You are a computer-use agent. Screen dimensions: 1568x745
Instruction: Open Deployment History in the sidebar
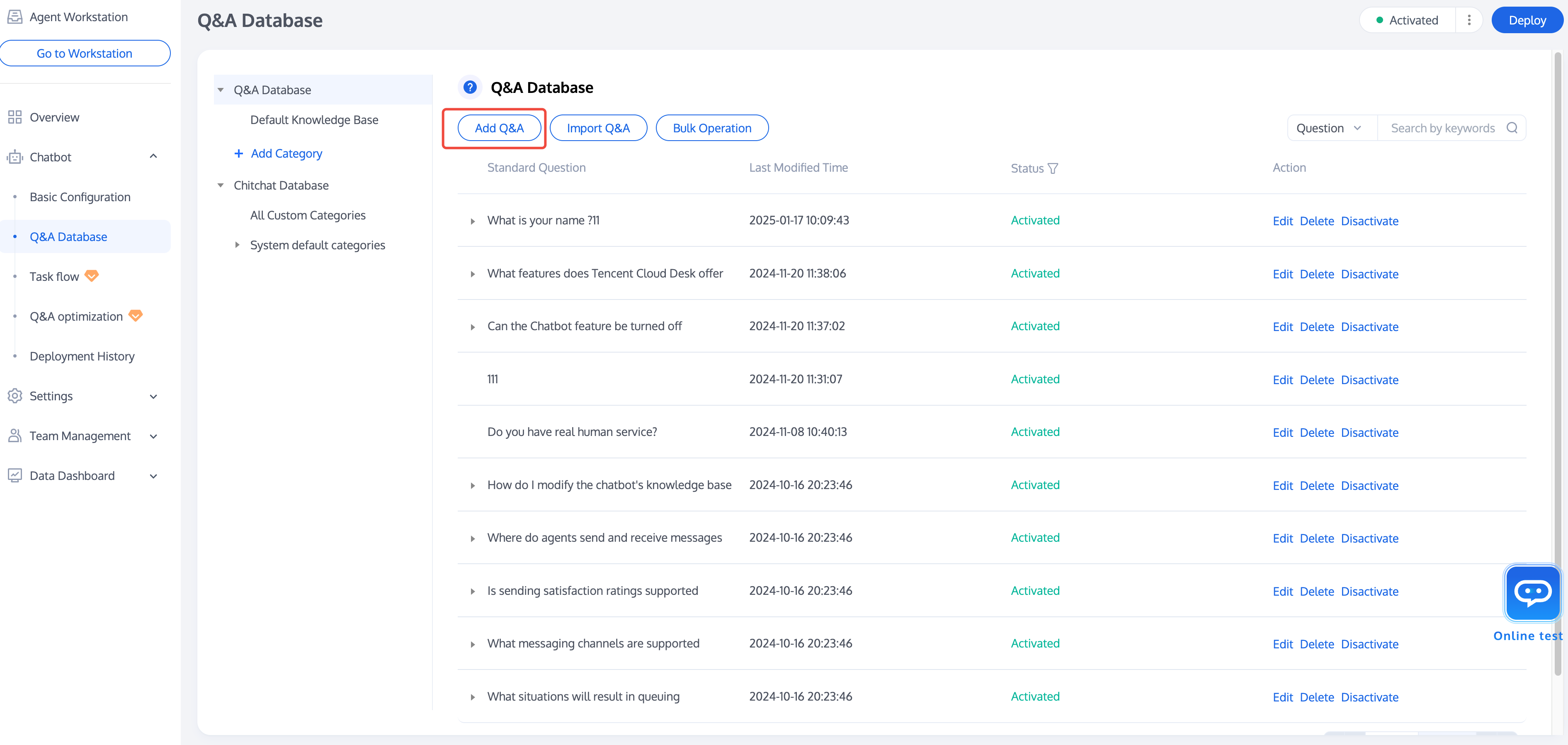82,356
